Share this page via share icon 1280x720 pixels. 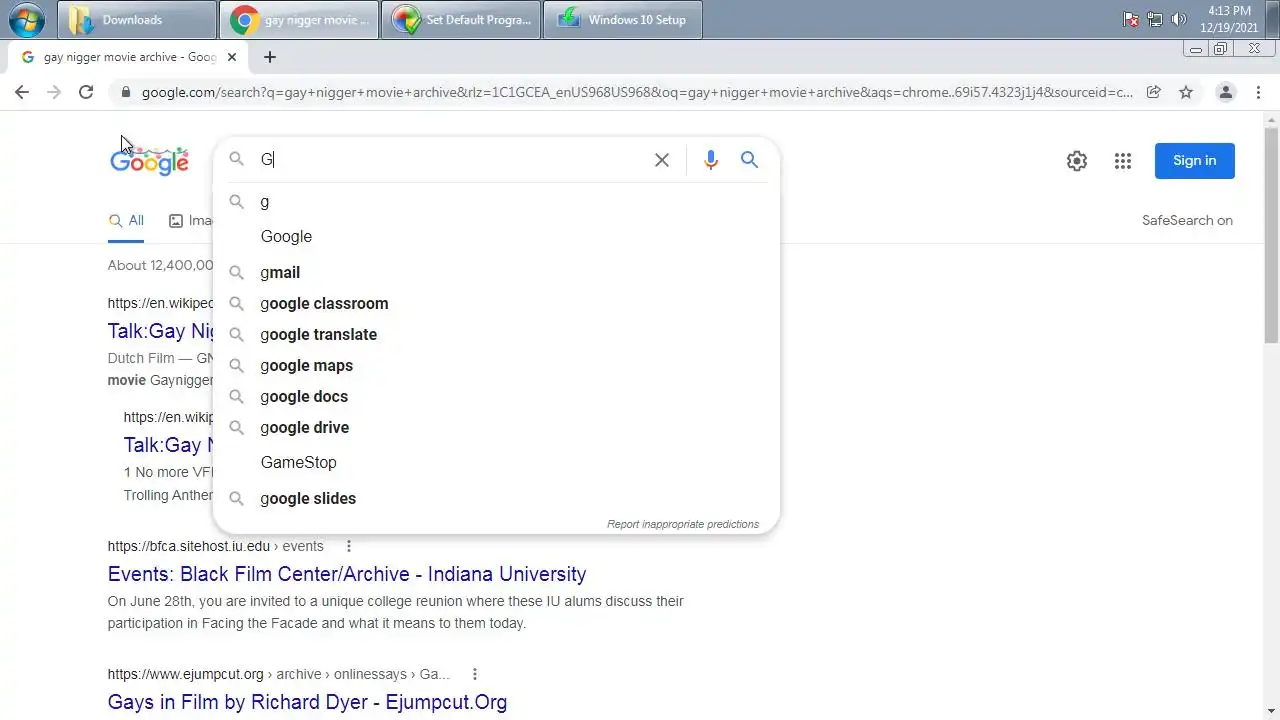pos(1153,92)
